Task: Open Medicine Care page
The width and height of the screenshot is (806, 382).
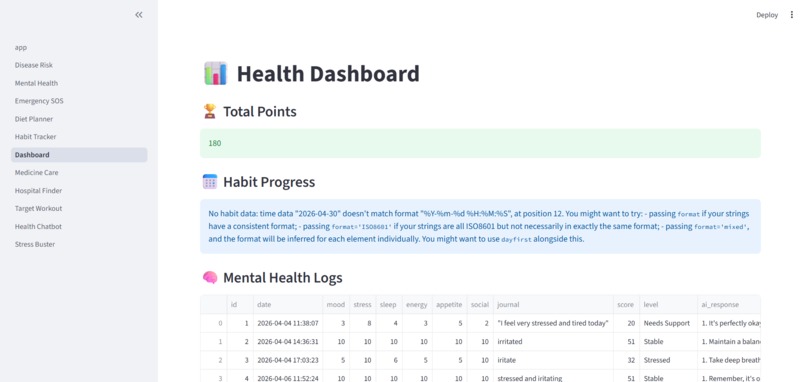Action: [x=79, y=173]
